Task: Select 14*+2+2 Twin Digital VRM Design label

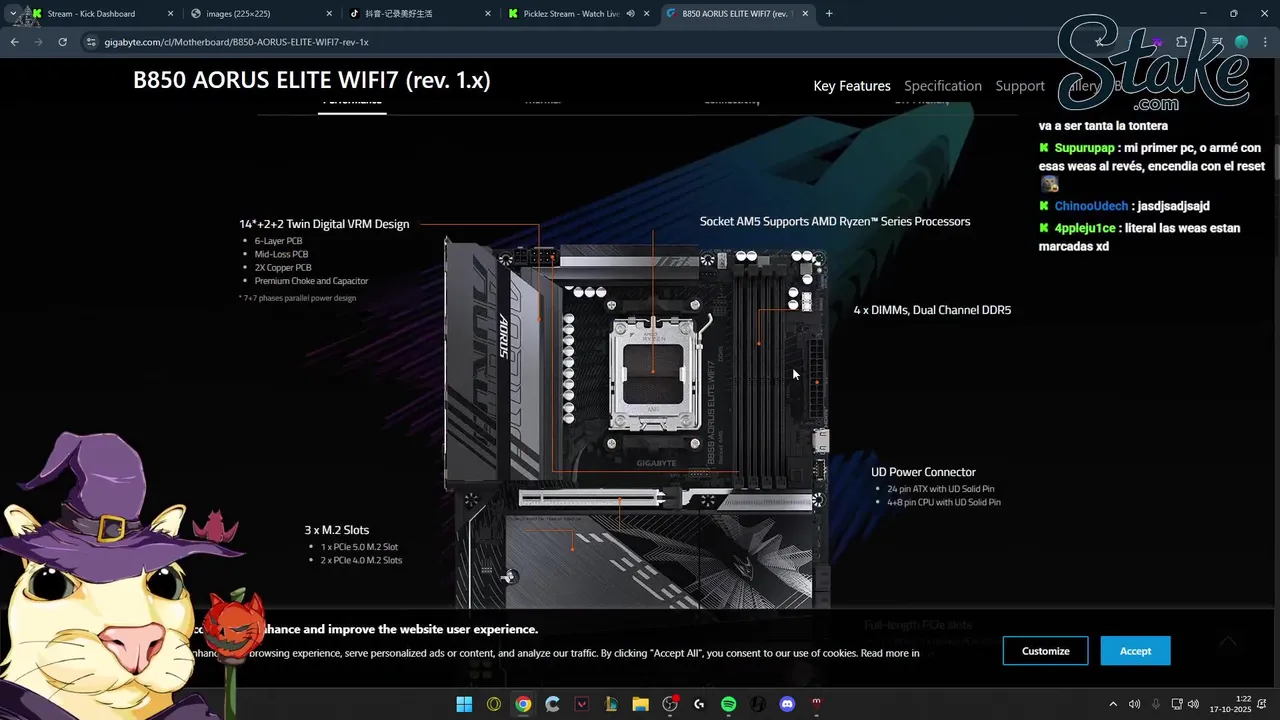Action: (324, 224)
